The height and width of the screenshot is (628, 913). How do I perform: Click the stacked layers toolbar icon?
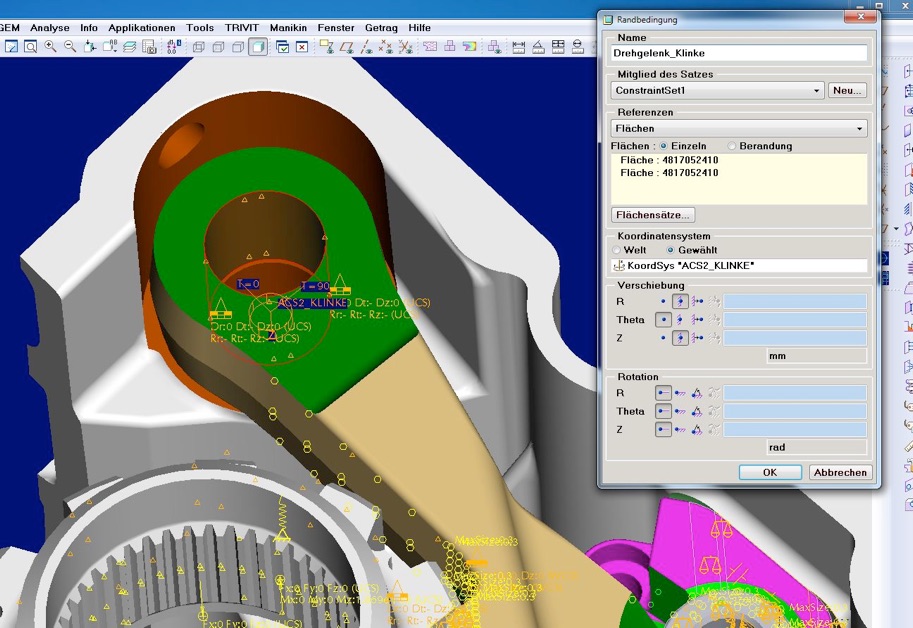(x=129, y=47)
